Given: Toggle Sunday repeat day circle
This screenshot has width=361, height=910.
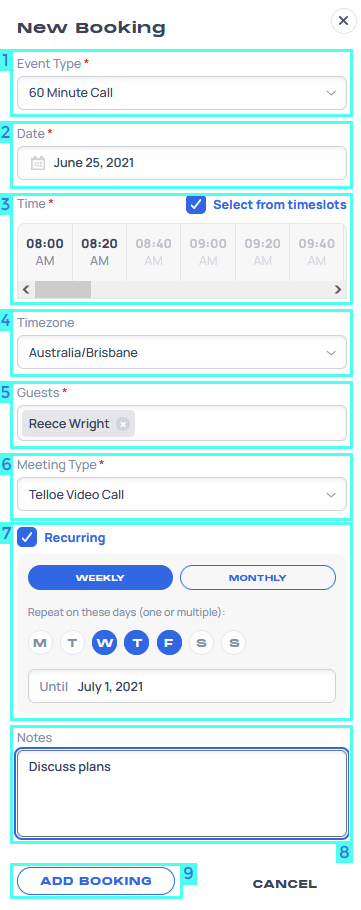Looking at the screenshot, I should [234, 643].
